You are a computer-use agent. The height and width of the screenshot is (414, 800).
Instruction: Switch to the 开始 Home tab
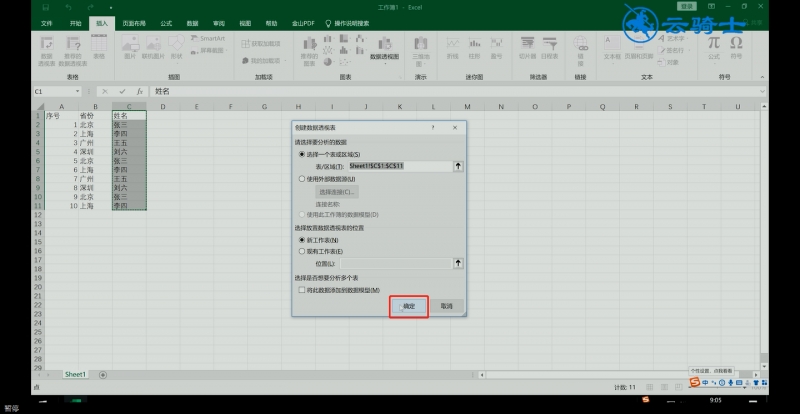(76, 23)
